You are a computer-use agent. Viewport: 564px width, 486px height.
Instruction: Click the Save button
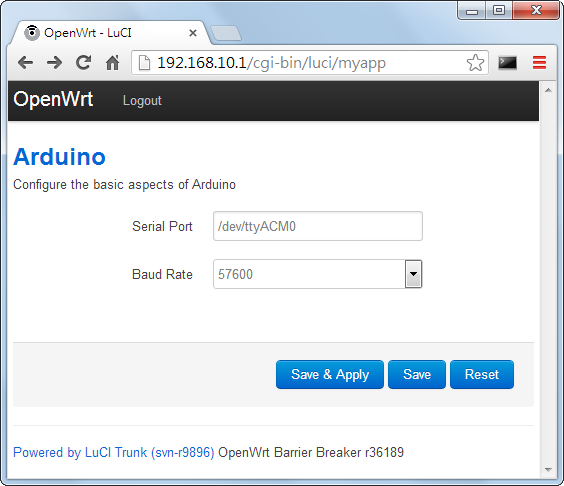pos(417,374)
